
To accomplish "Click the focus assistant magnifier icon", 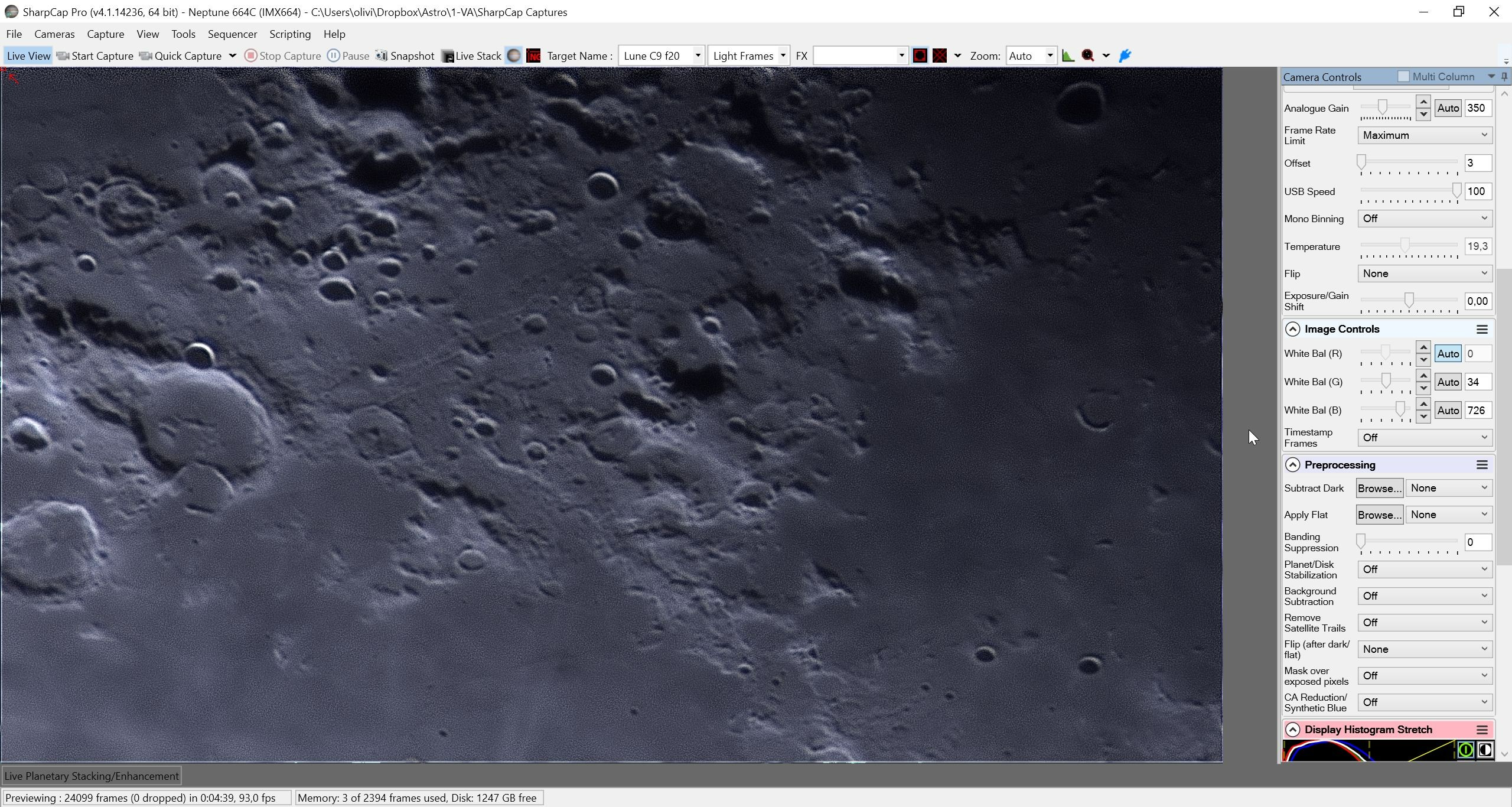I will pyautogui.click(x=1088, y=56).
